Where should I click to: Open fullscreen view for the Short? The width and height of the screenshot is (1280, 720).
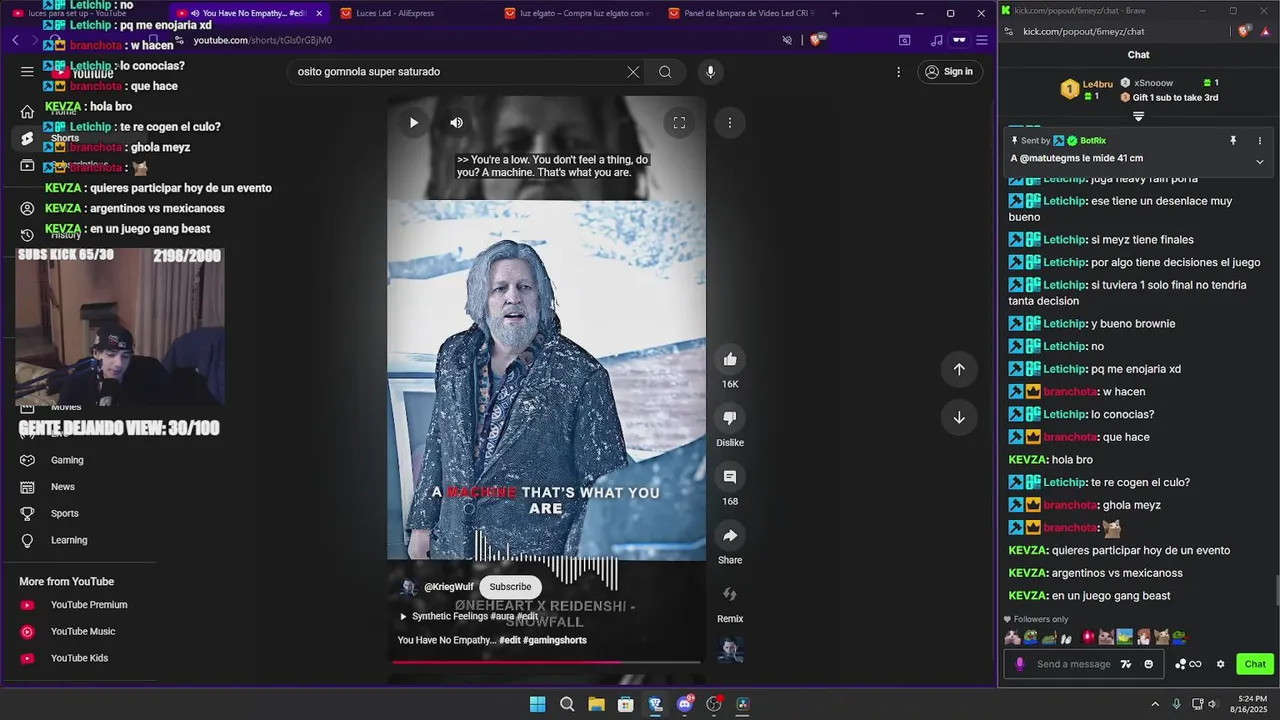tap(679, 123)
